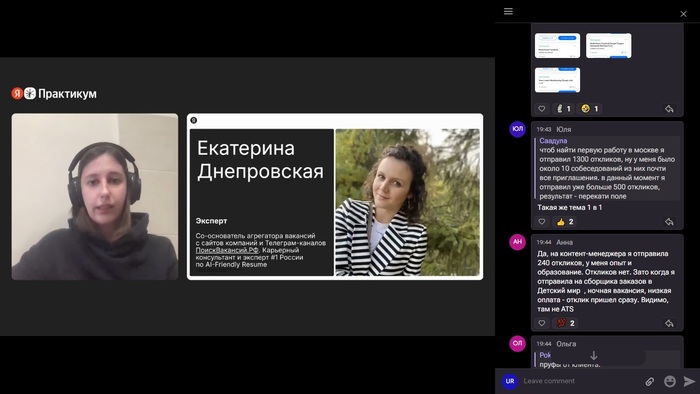This screenshot has width=700, height=394.
Task: Open second attached image thumbnail
Action: click(608, 46)
